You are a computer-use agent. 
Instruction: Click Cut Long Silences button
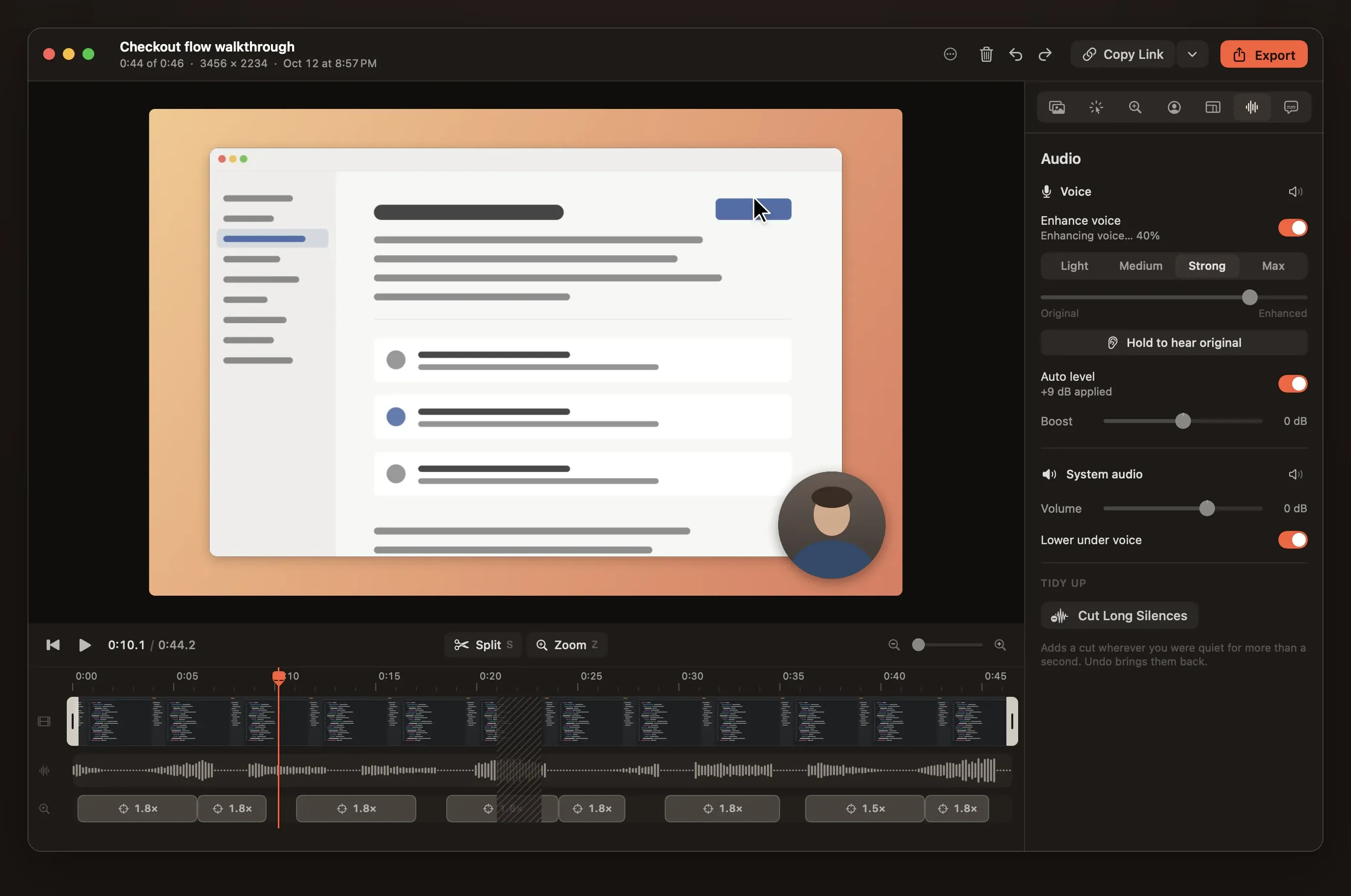coord(1119,616)
